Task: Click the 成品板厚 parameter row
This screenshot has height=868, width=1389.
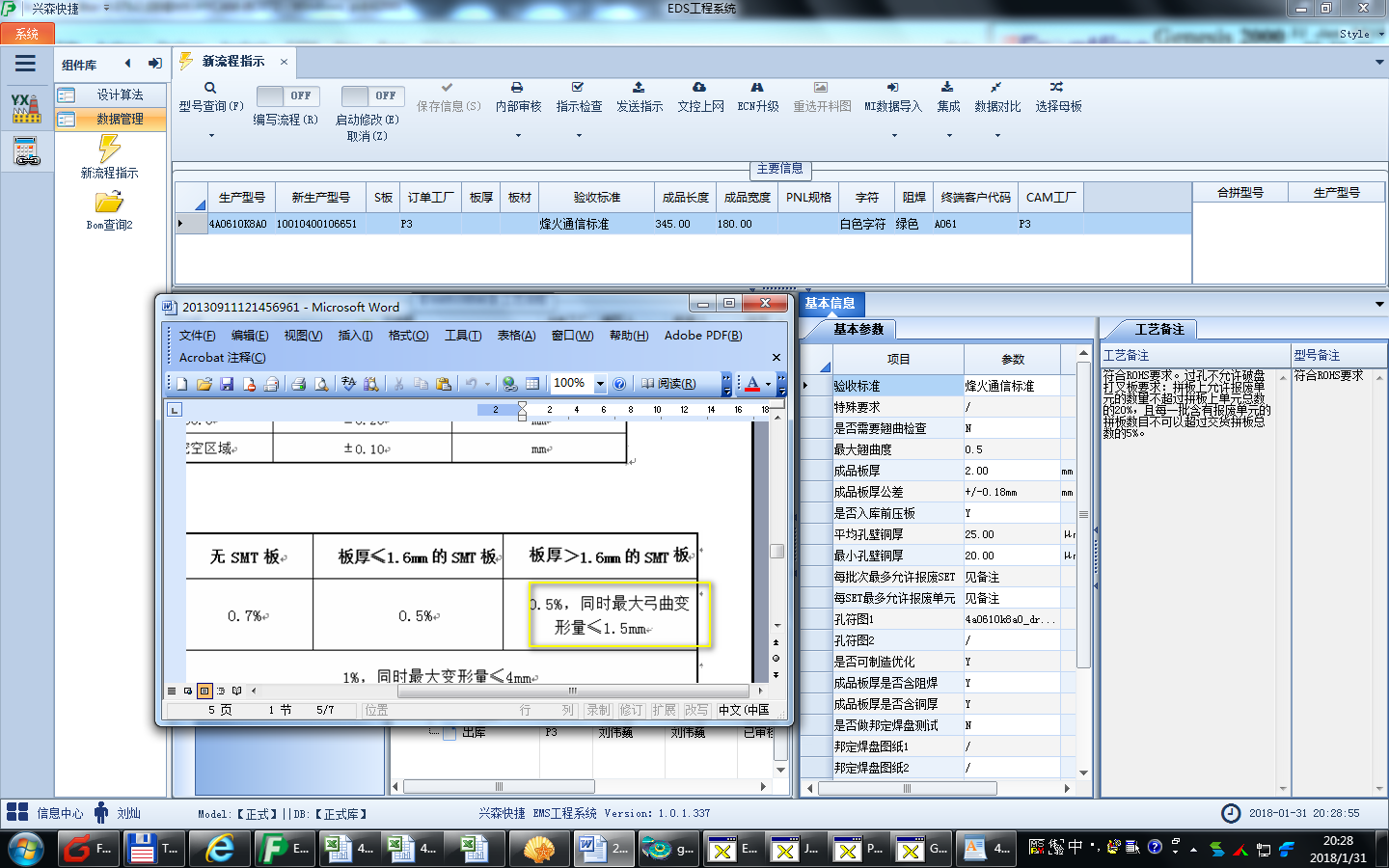Action: [940, 471]
